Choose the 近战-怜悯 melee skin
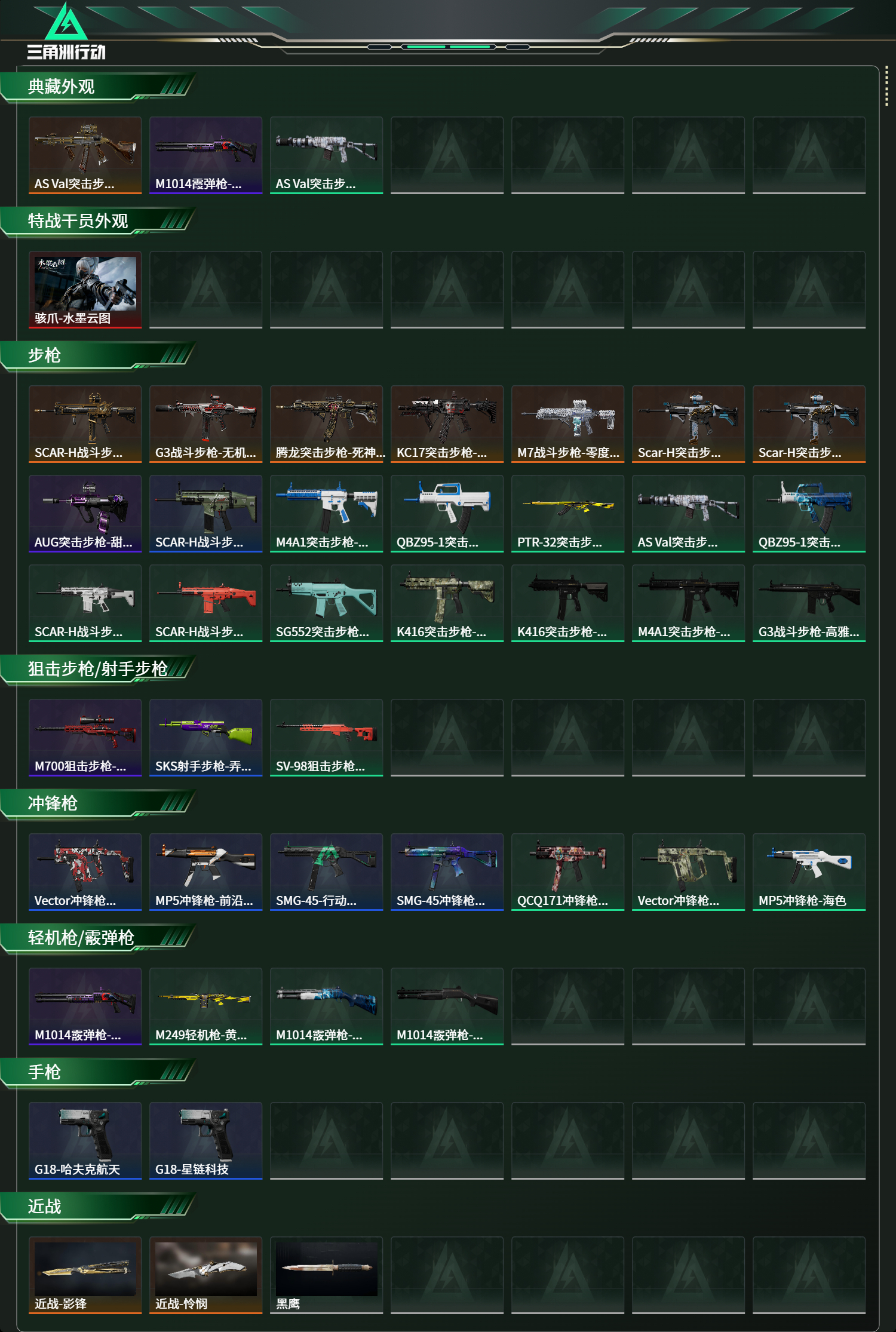896x1332 pixels. pyautogui.click(x=206, y=1275)
